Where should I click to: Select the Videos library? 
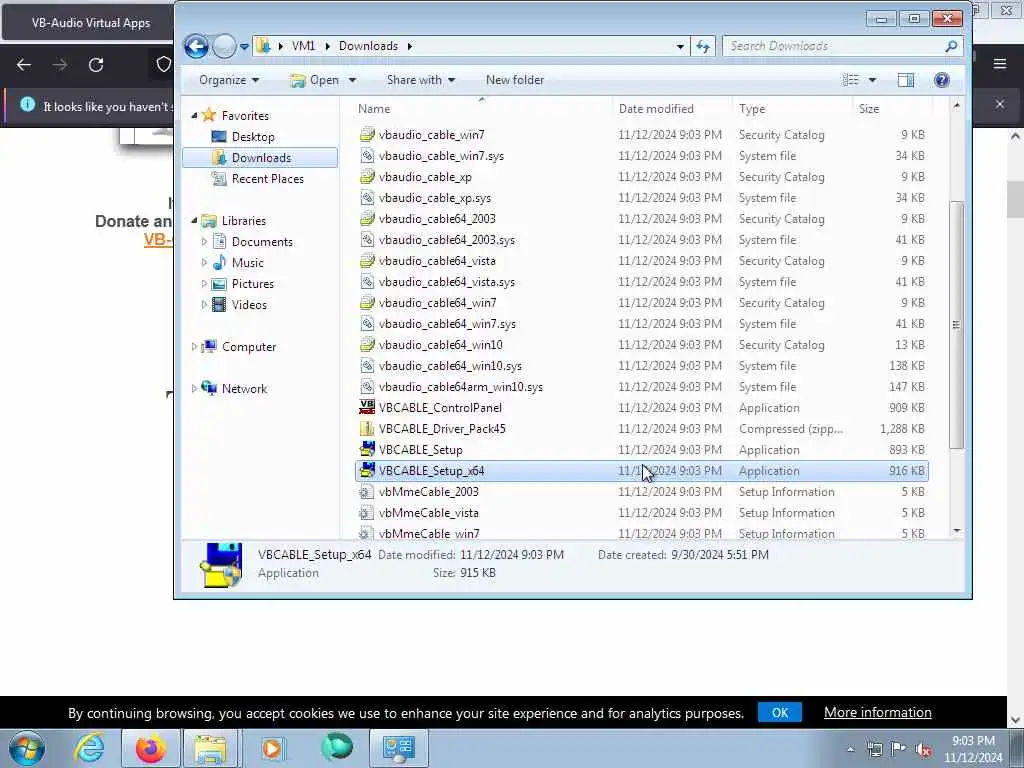(x=249, y=304)
